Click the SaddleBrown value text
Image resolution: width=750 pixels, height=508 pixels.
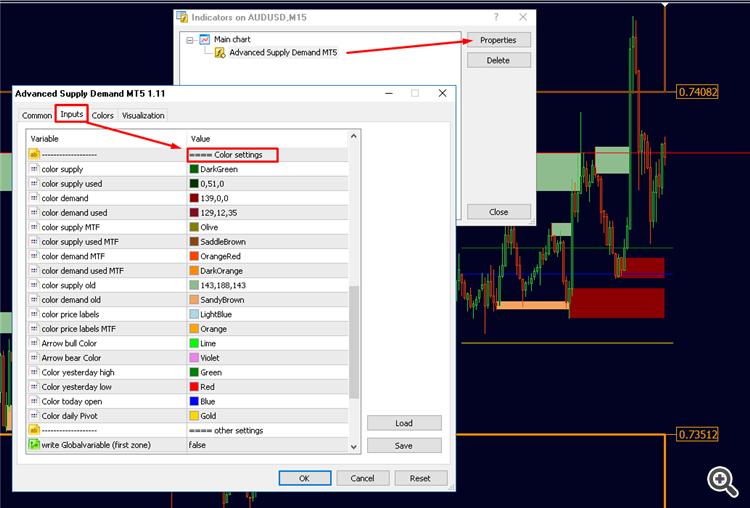[223, 242]
